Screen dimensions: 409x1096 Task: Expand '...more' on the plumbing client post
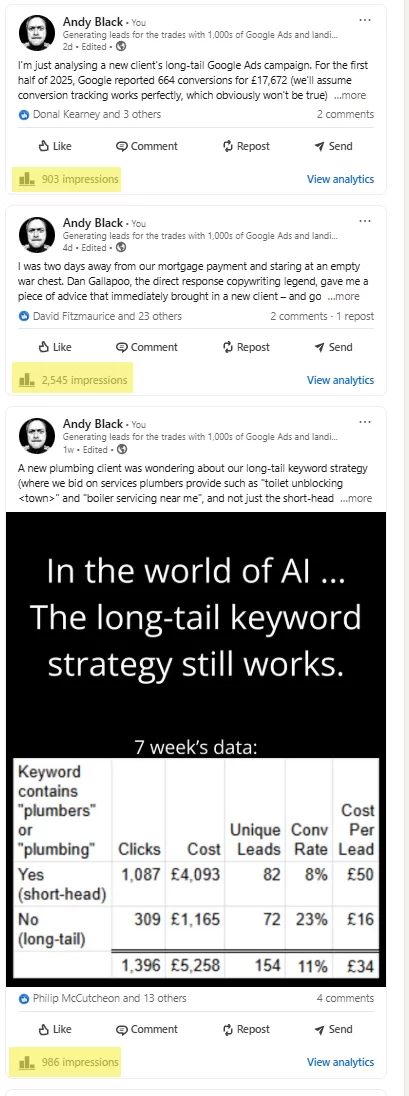click(356, 498)
